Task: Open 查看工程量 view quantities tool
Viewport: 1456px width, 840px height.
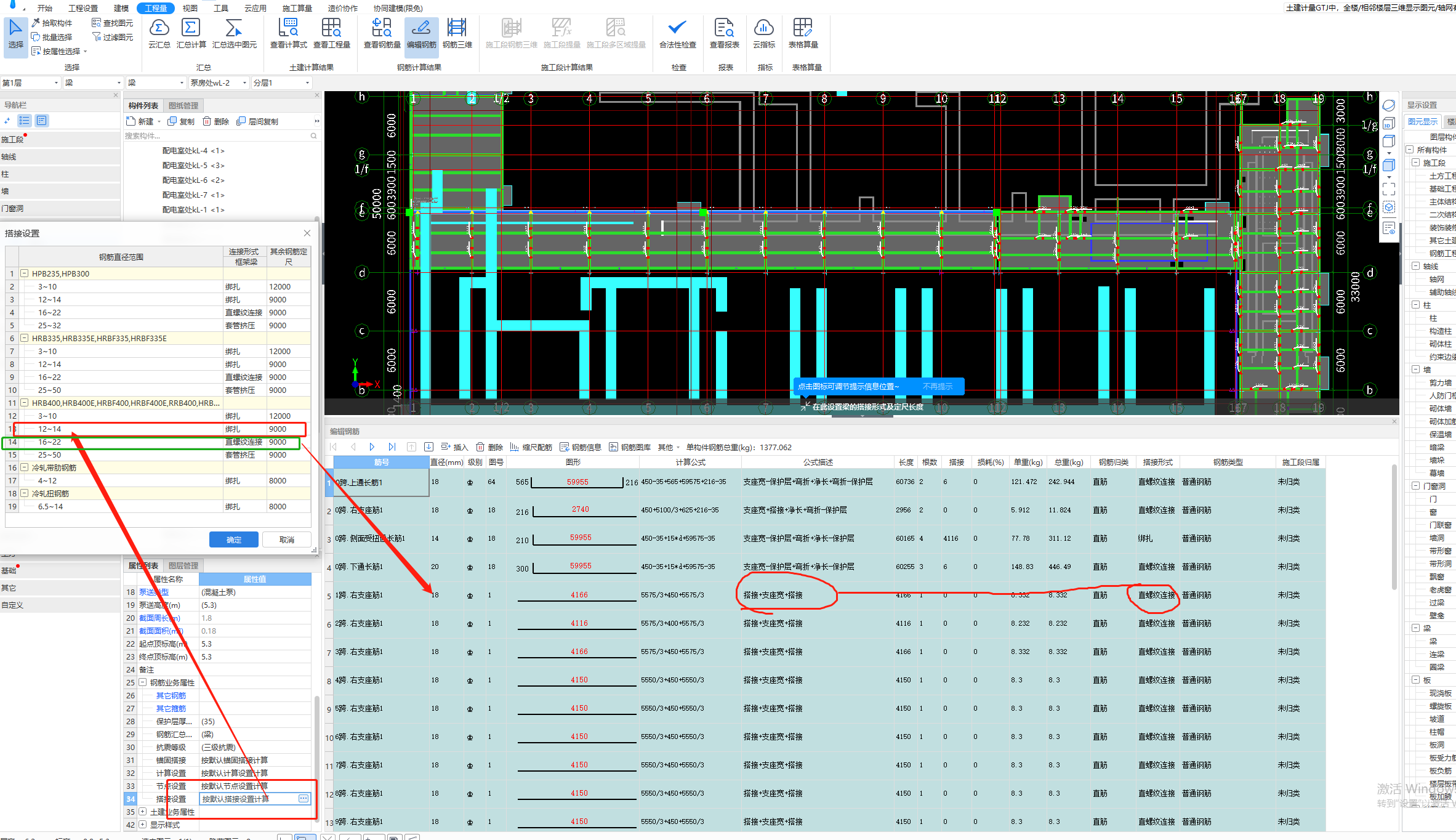Action: [x=331, y=34]
